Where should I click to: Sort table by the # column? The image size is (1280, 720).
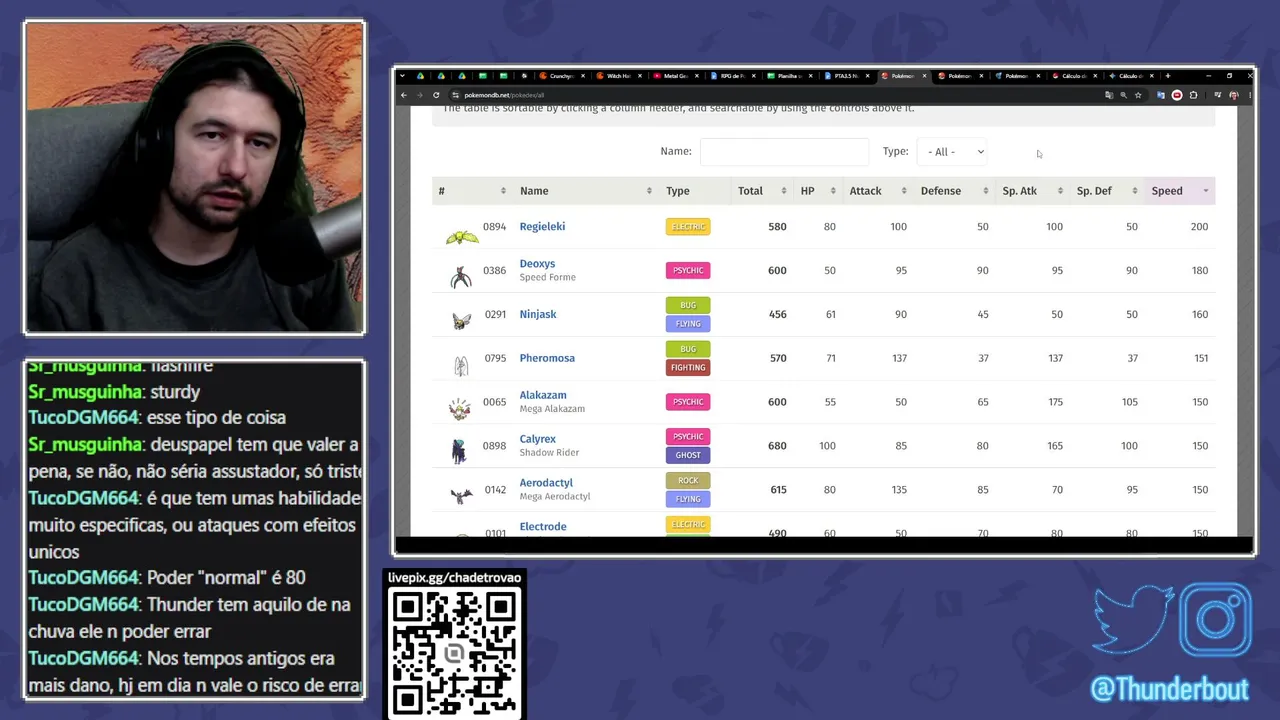coord(472,191)
